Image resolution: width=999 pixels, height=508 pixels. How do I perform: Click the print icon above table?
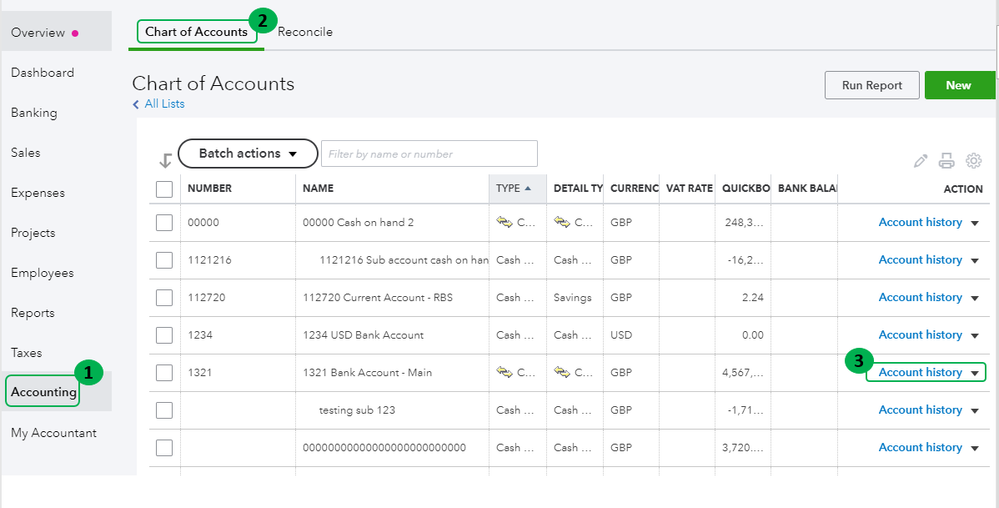click(947, 160)
